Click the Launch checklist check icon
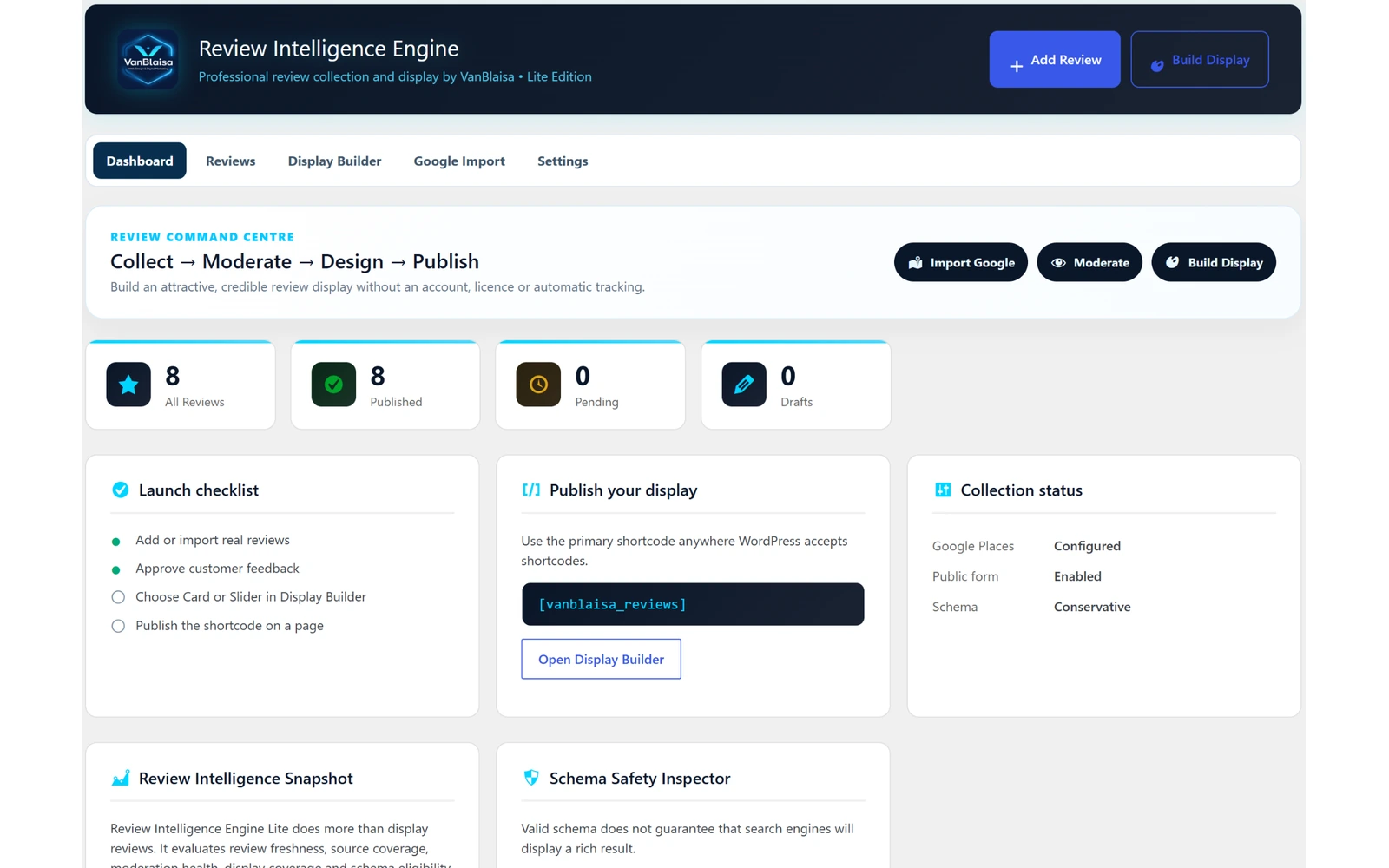 point(121,490)
